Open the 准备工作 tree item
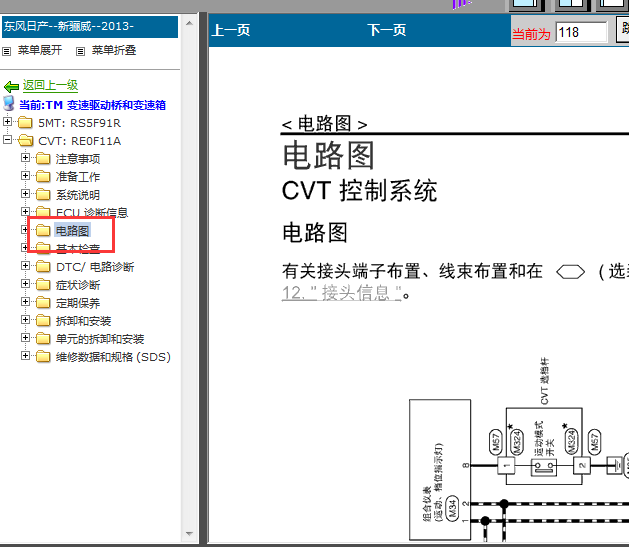Viewport: 629px width, 547px height. [x=78, y=177]
